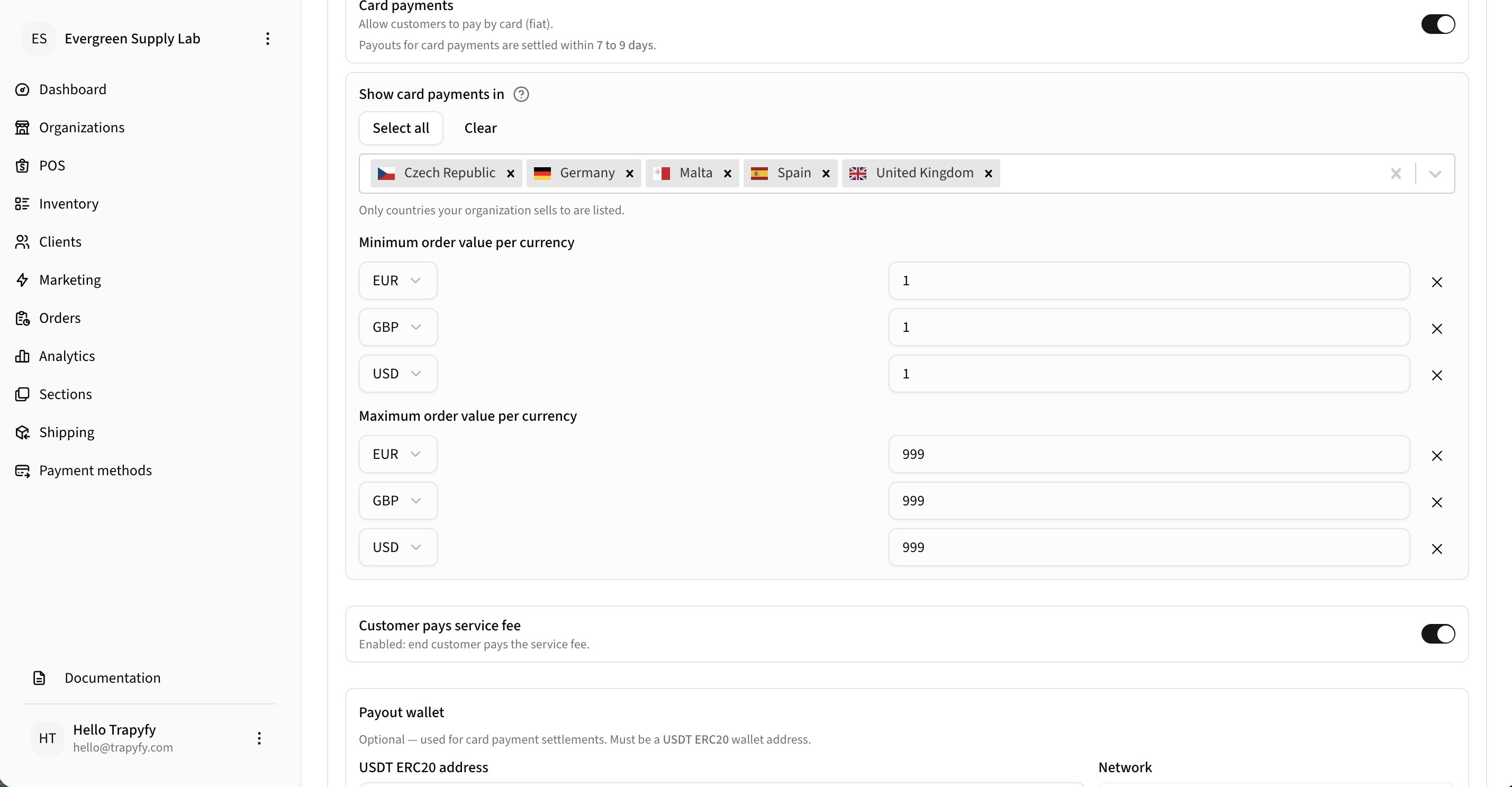Image resolution: width=1512 pixels, height=787 pixels.
Task: Toggle Customer pays service fee switch
Action: [x=1438, y=634]
